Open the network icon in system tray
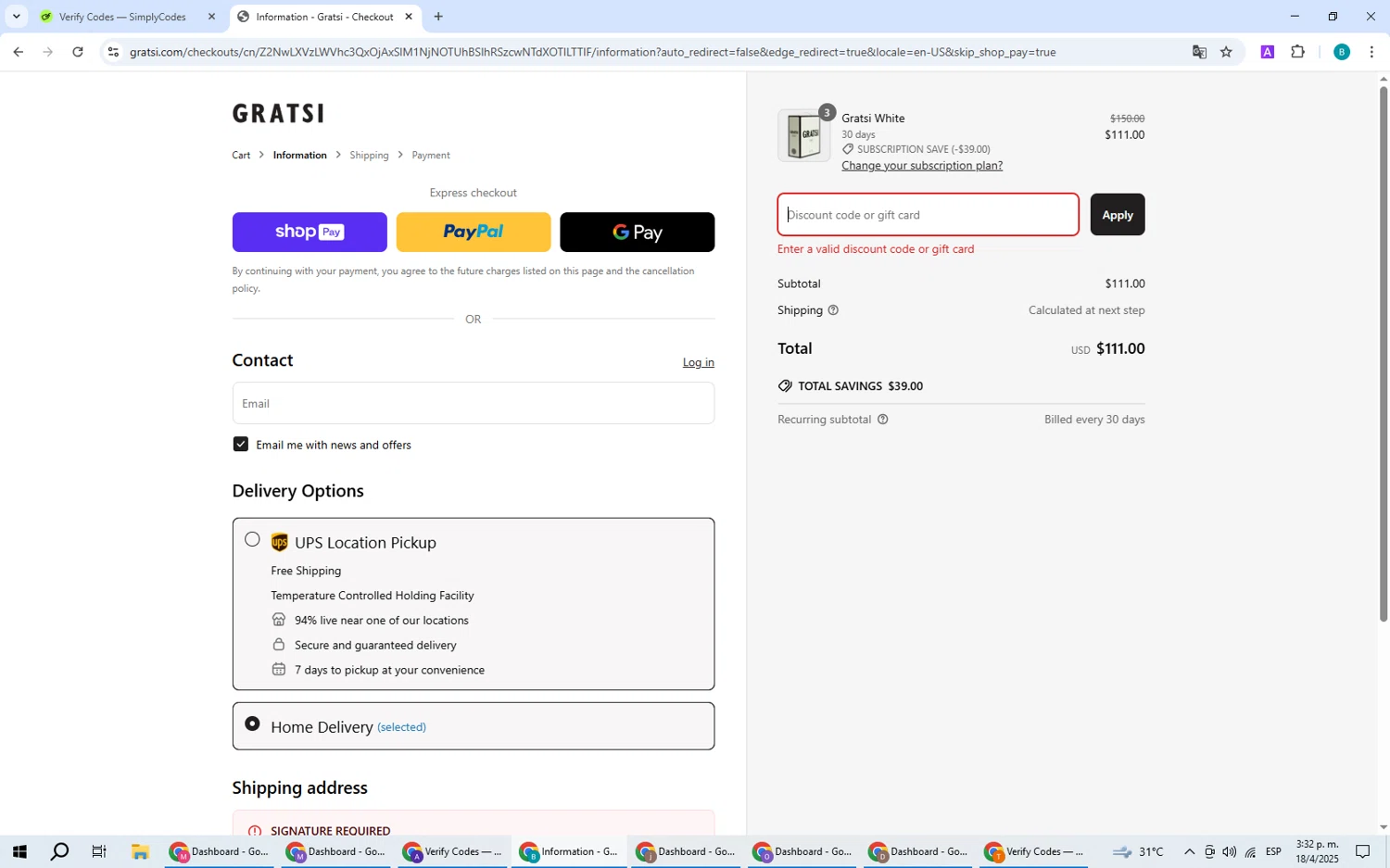This screenshot has width=1390, height=868. coord(1250,851)
